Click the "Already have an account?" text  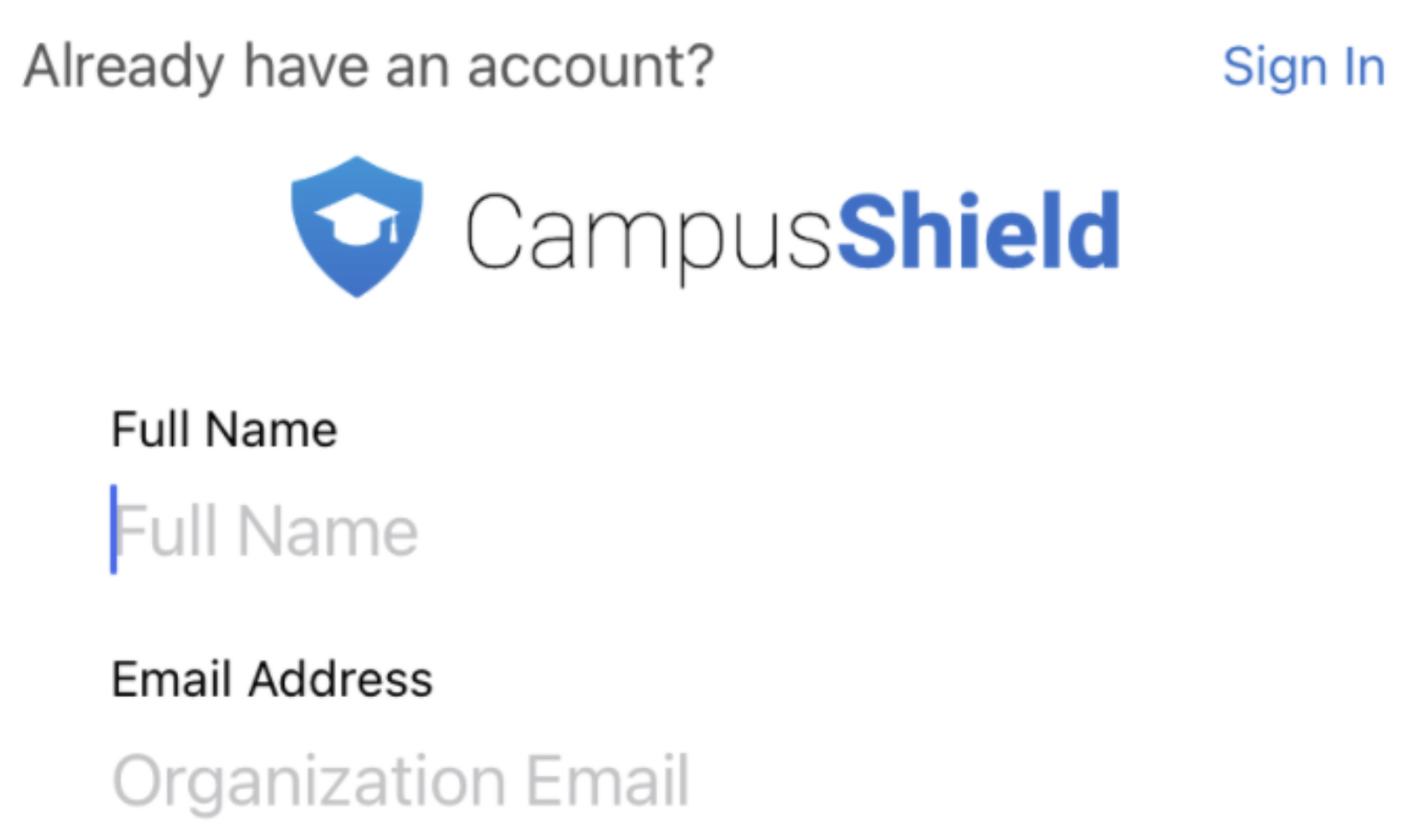point(368,67)
